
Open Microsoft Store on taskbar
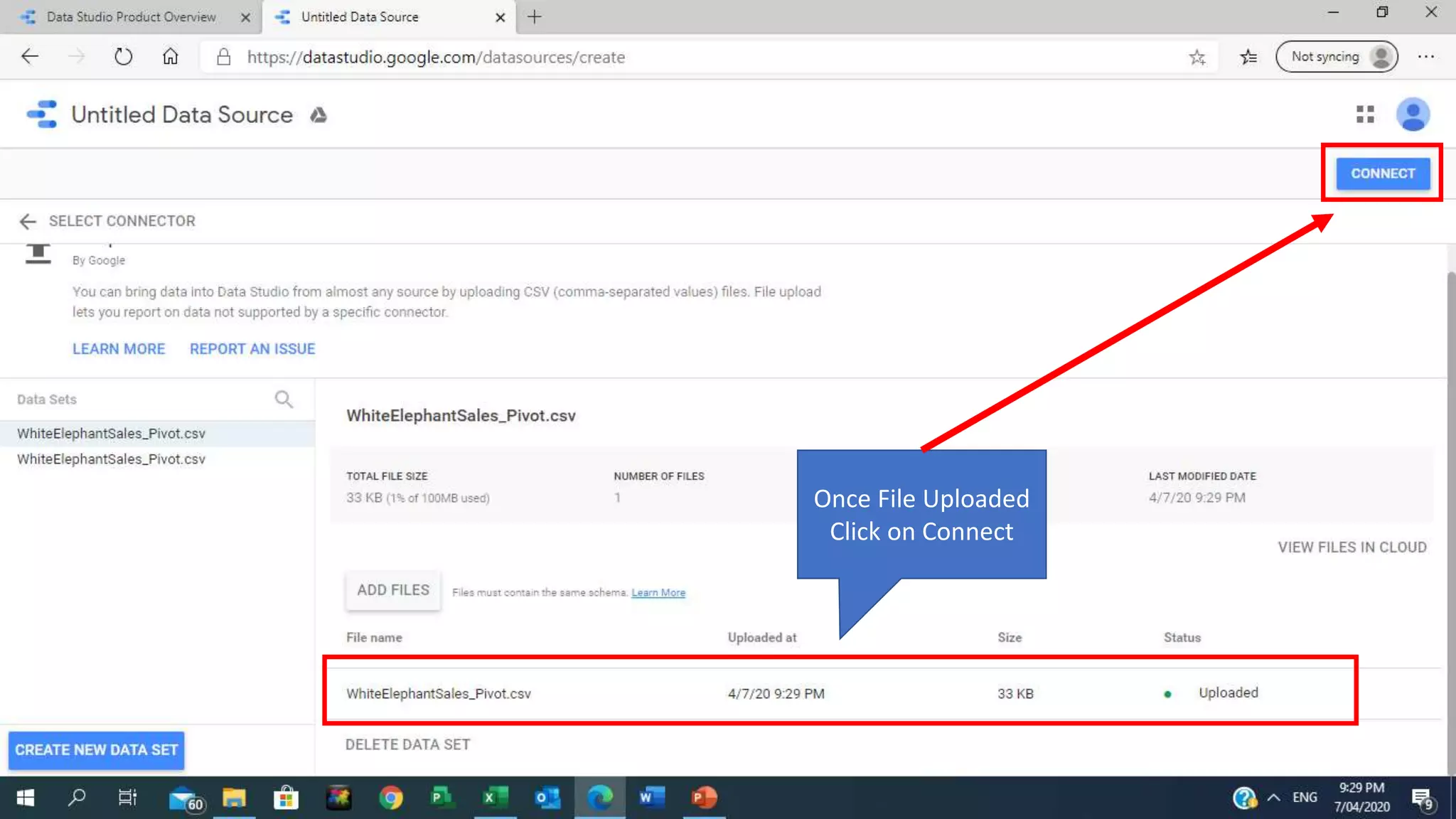coord(286,798)
